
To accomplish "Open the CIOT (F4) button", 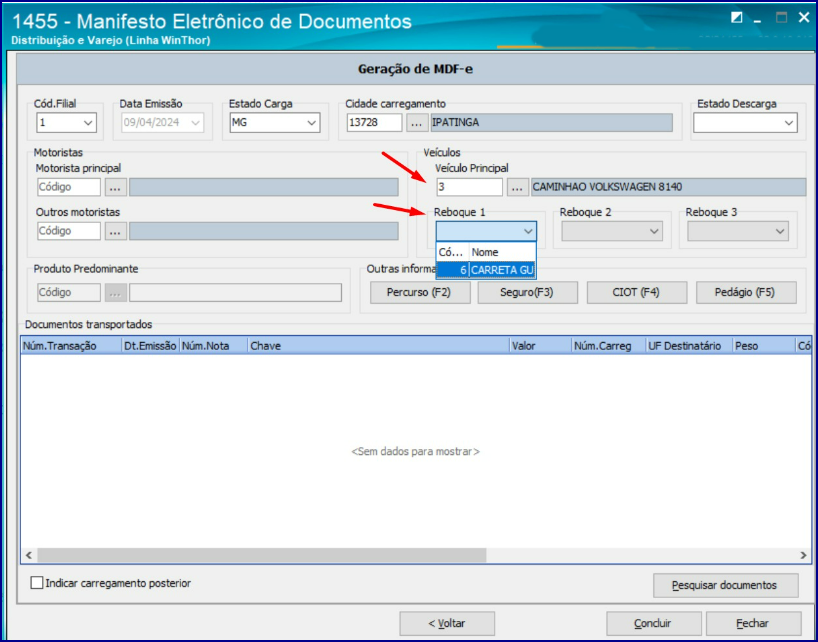I will (636, 293).
